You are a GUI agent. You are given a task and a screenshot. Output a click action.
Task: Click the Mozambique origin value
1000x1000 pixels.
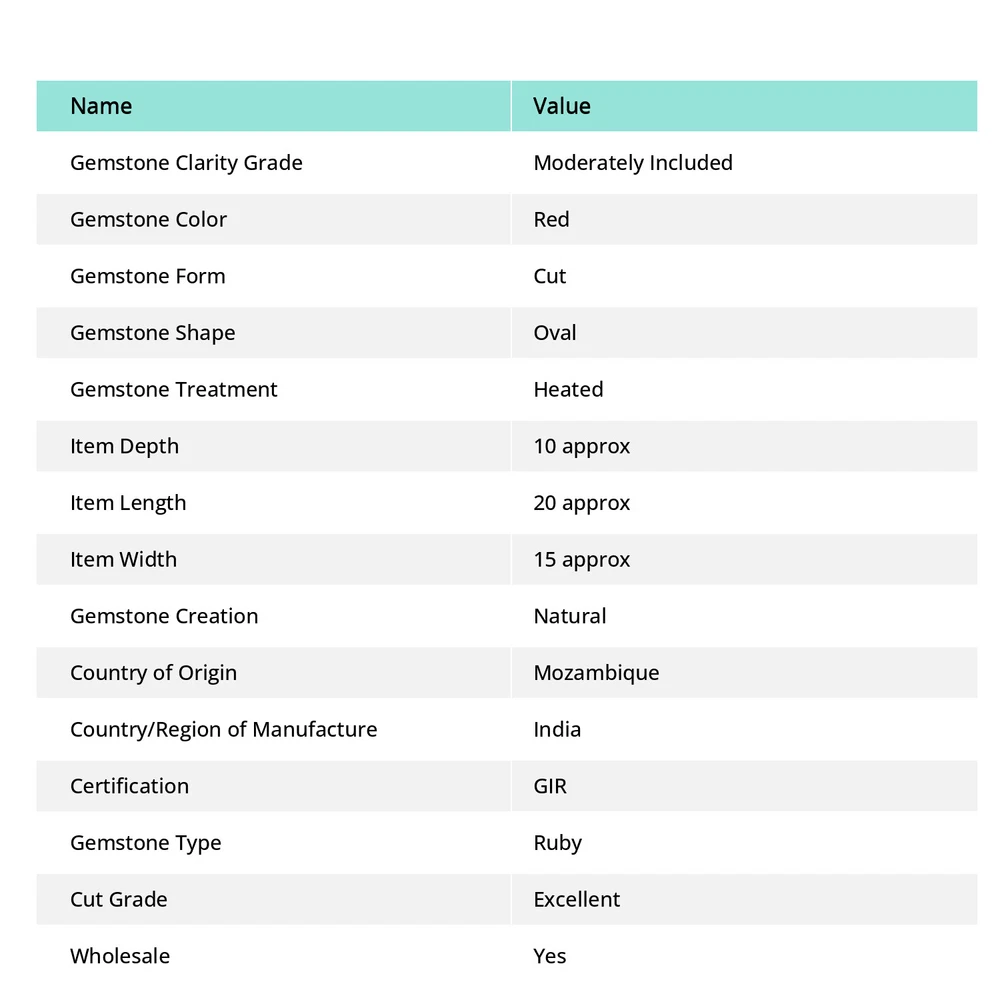(x=596, y=673)
